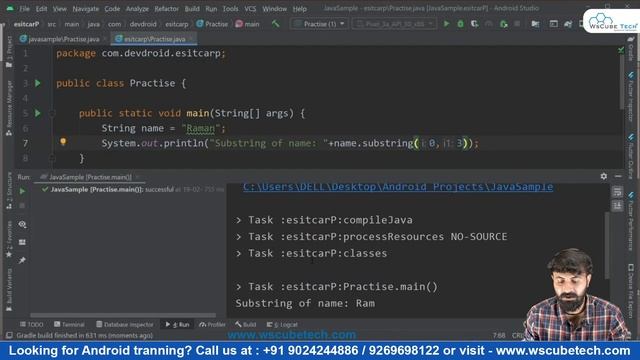Screen dimensions: 640x360
Task: Open the TODO tool window
Action: pyautogui.click(x=31, y=324)
